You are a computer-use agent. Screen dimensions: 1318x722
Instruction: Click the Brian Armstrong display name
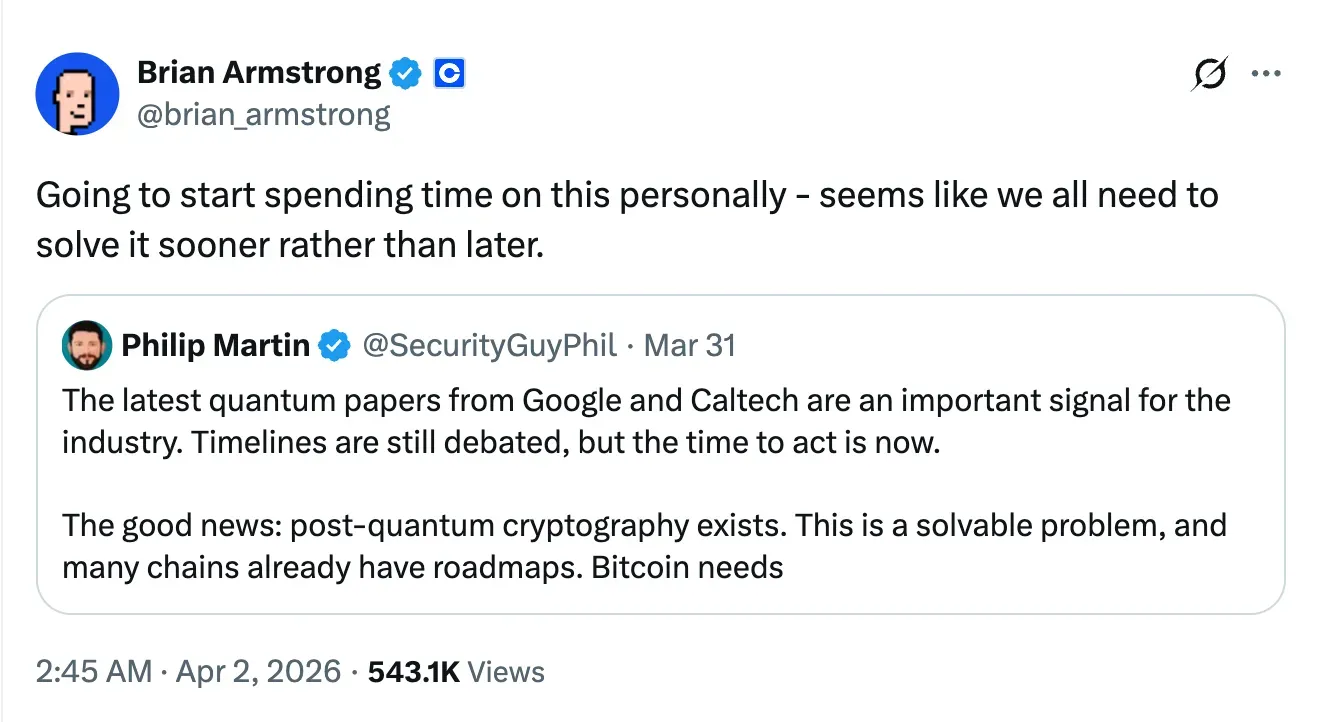tap(258, 73)
